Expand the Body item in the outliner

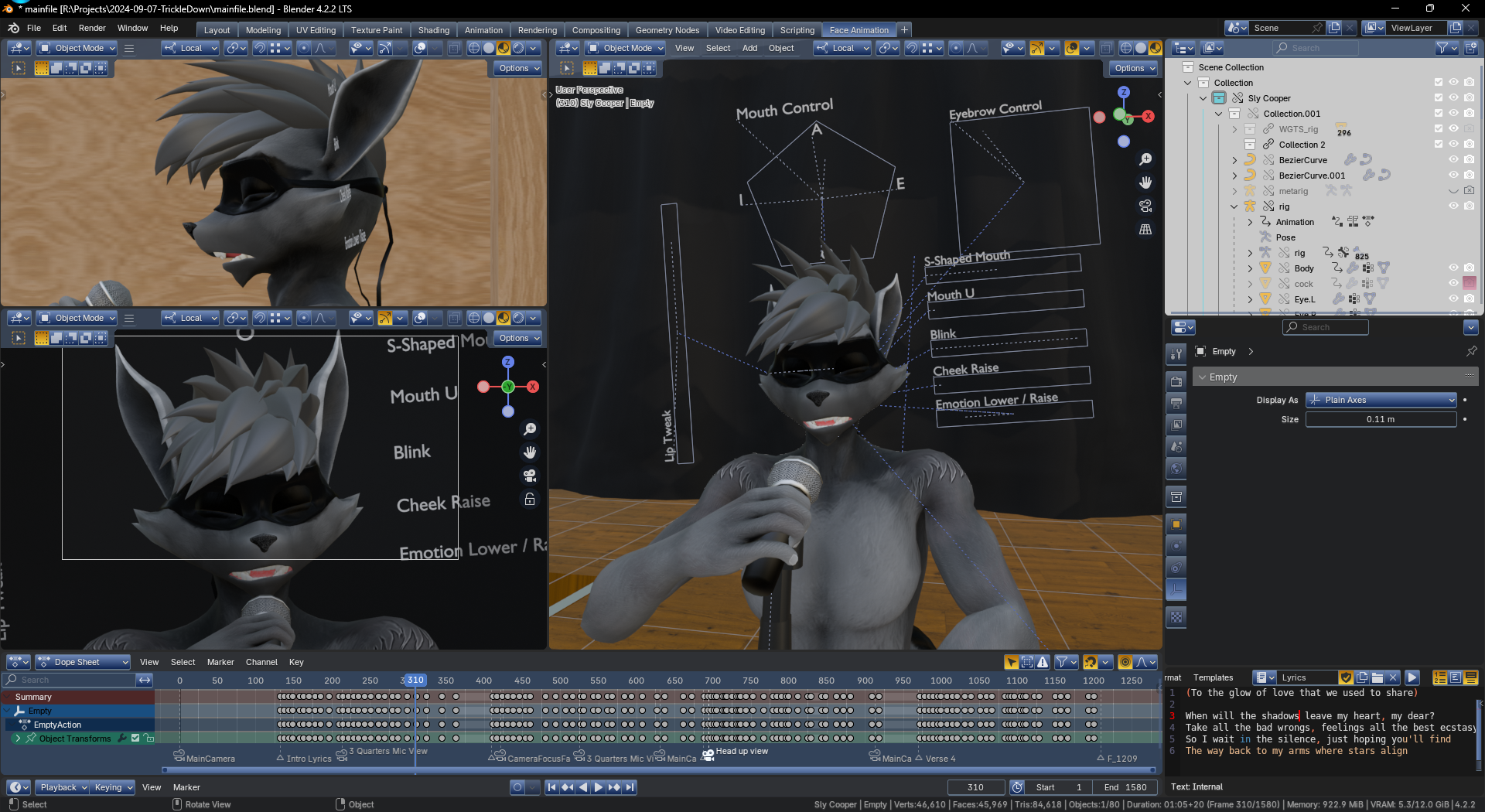tap(1250, 268)
